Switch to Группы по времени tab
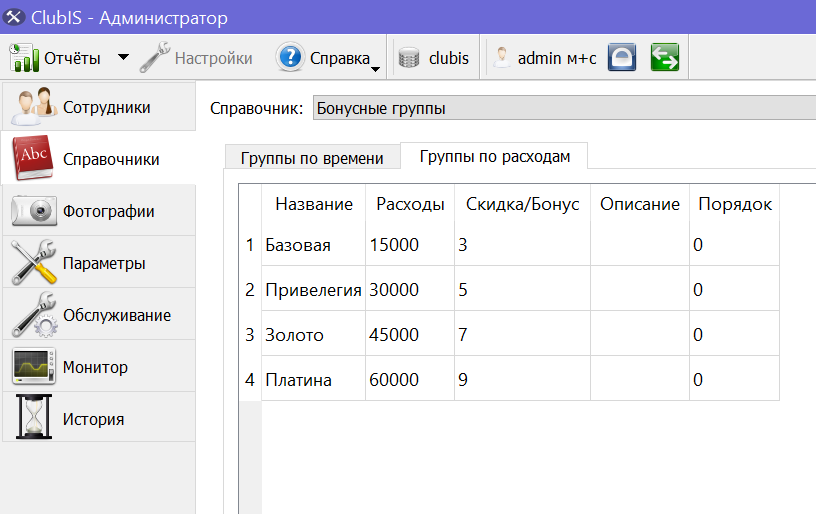Screen dimensions: 816x514 pos(312,158)
